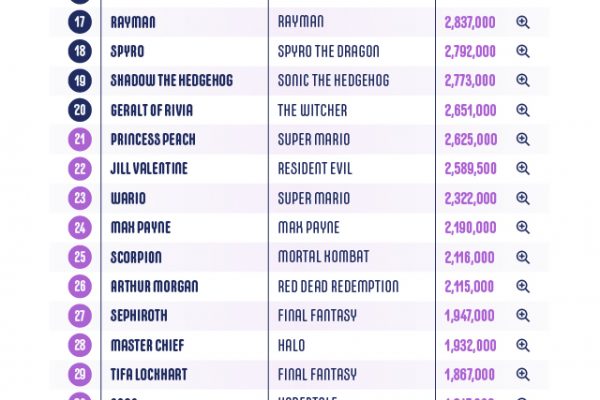The height and width of the screenshot is (400, 600).
Task: Click the magnifier icon for Scorpion
Action: click(x=523, y=257)
